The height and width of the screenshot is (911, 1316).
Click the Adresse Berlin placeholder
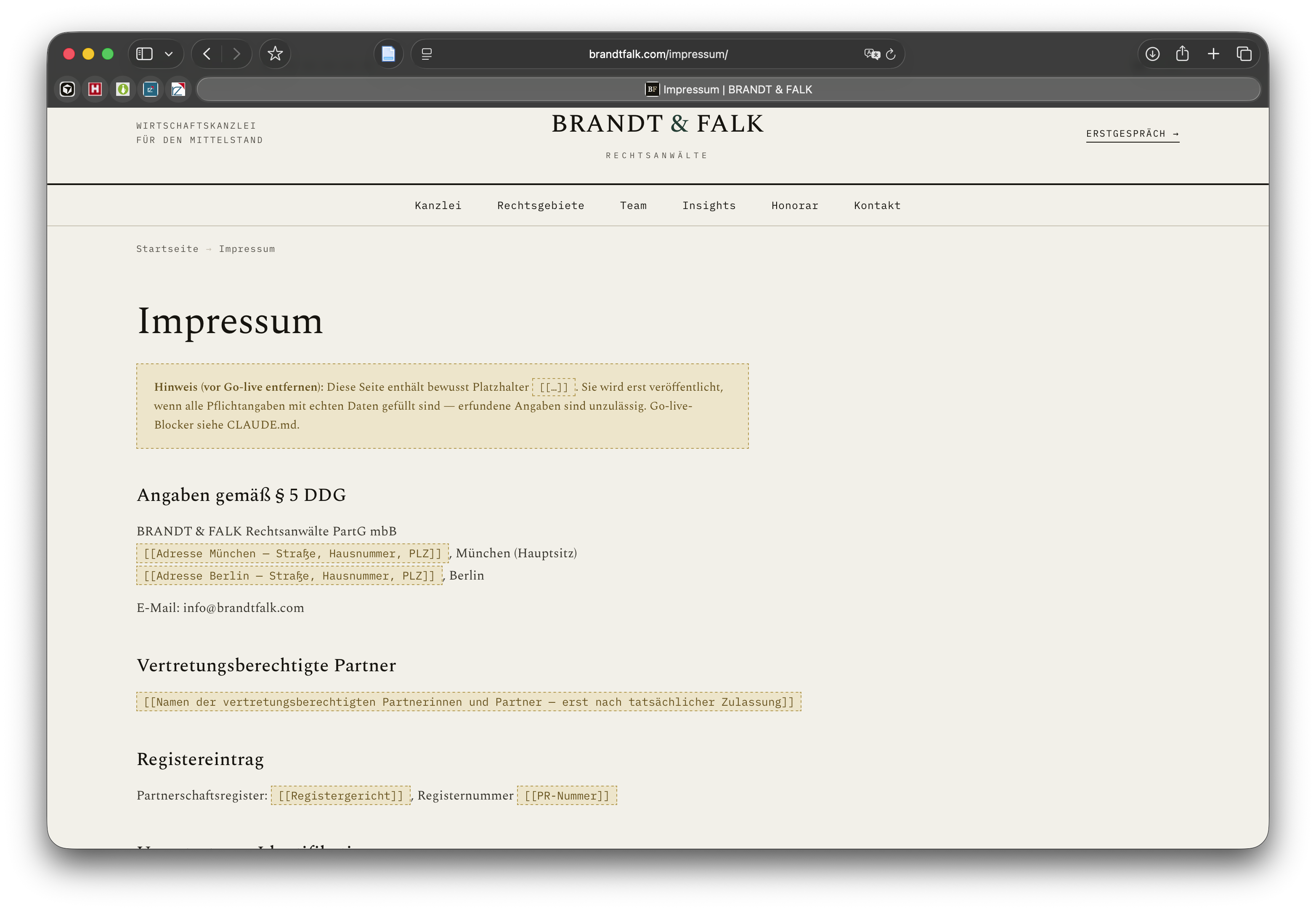pyautogui.click(x=289, y=575)
